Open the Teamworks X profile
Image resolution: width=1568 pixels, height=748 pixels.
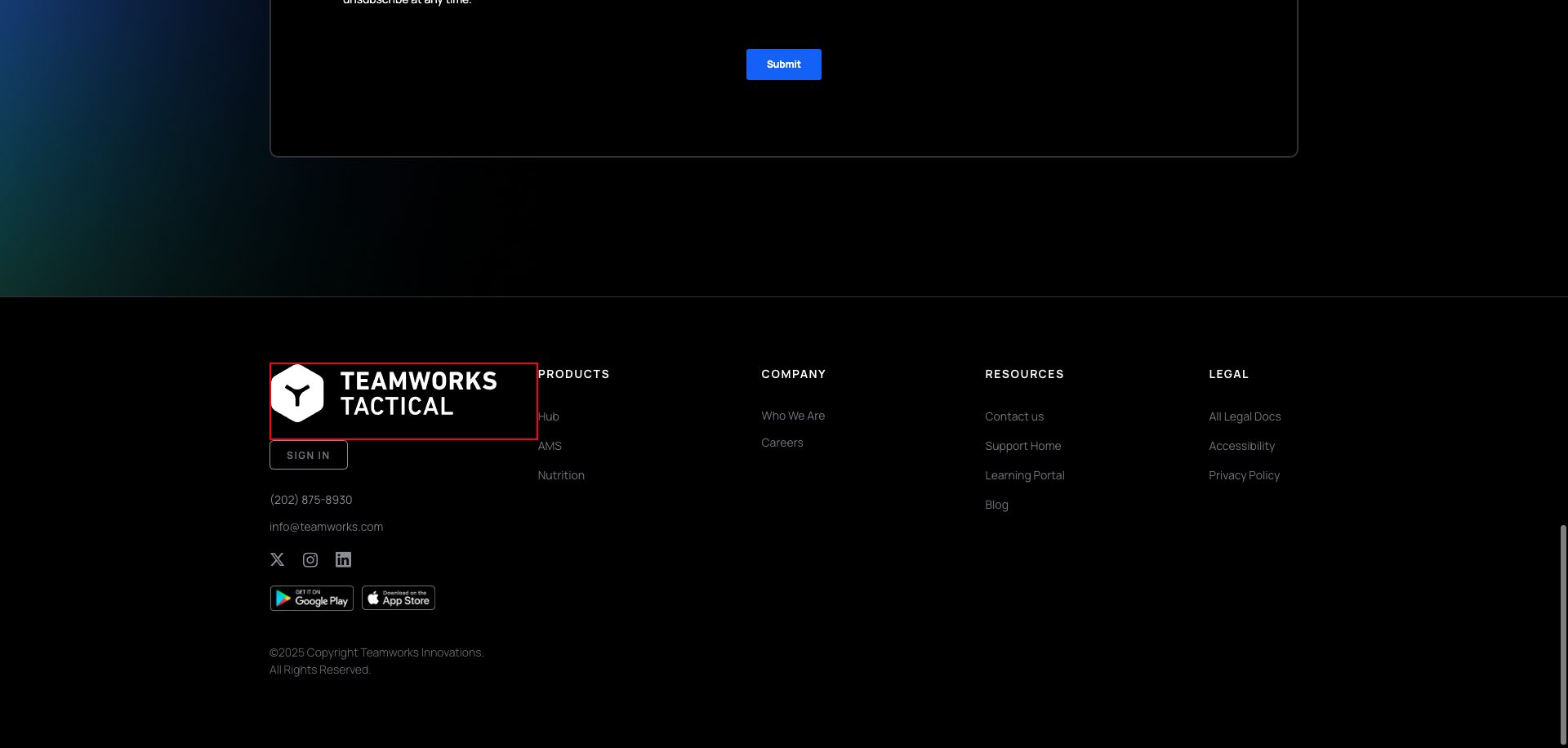(x=277, y=559)
